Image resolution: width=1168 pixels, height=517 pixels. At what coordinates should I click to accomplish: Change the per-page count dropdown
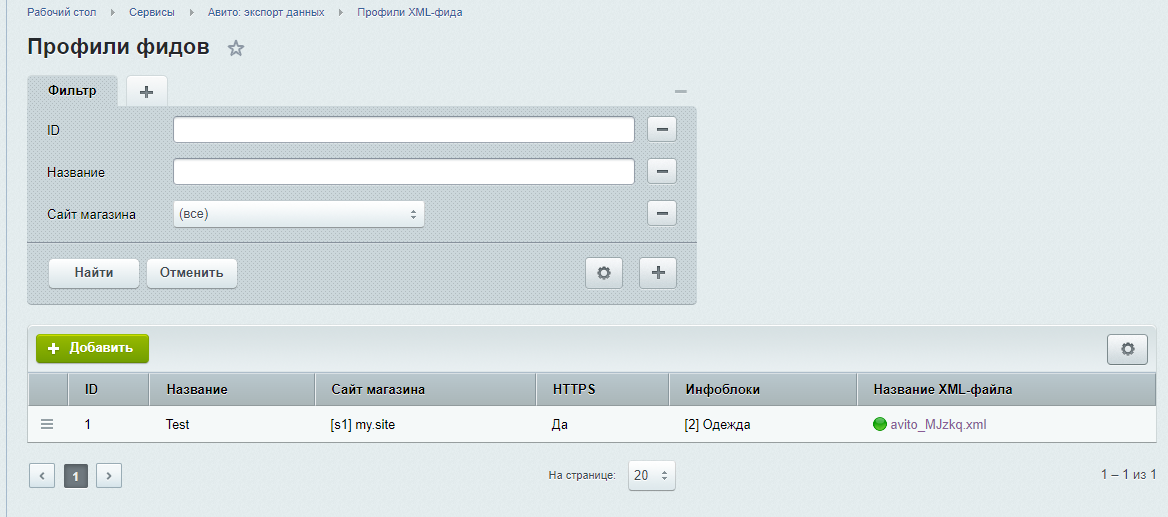[651, 476]
